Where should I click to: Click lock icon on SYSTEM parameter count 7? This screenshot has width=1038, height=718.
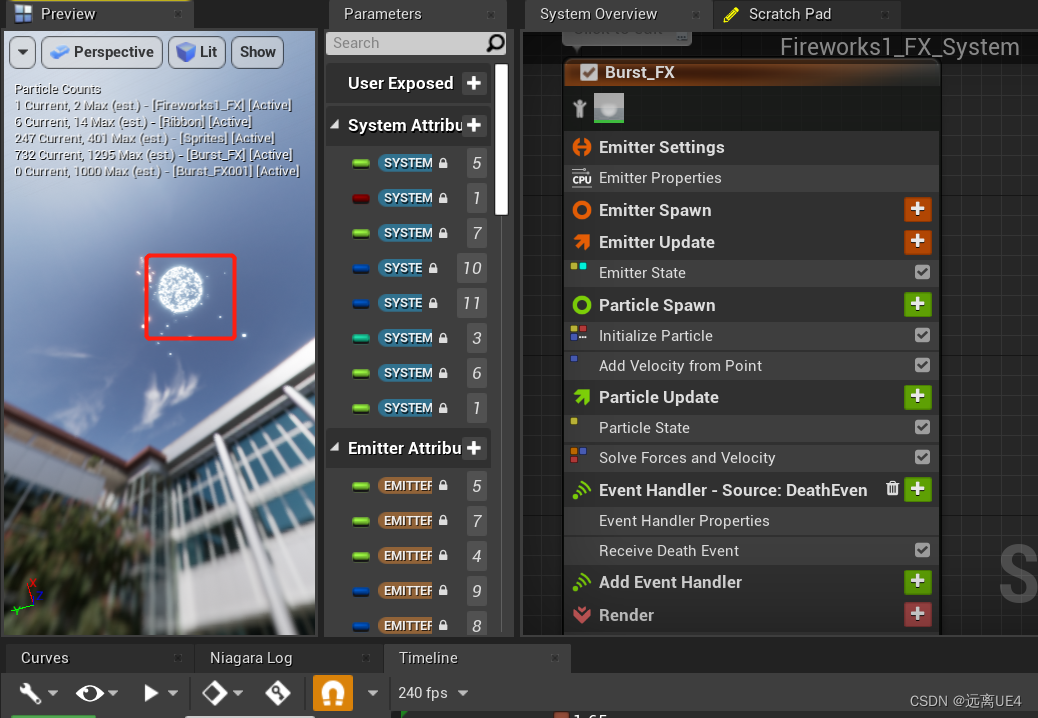click(x=443, y=233)
